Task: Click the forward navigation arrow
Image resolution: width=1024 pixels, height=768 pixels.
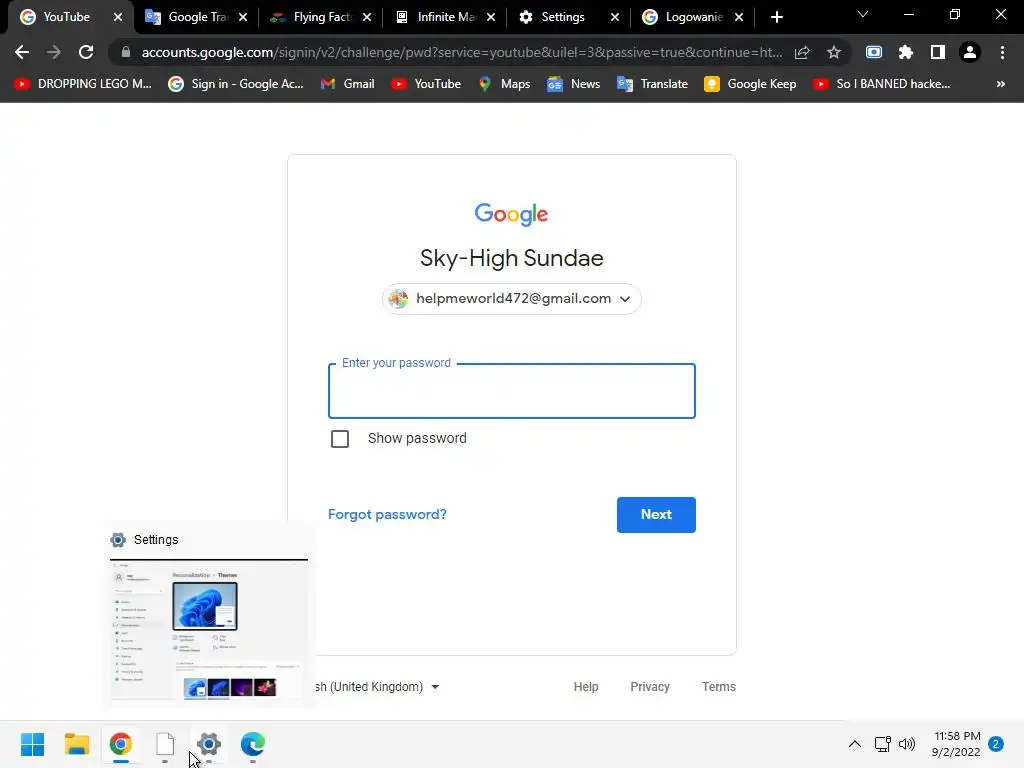Action: point(54,52)
